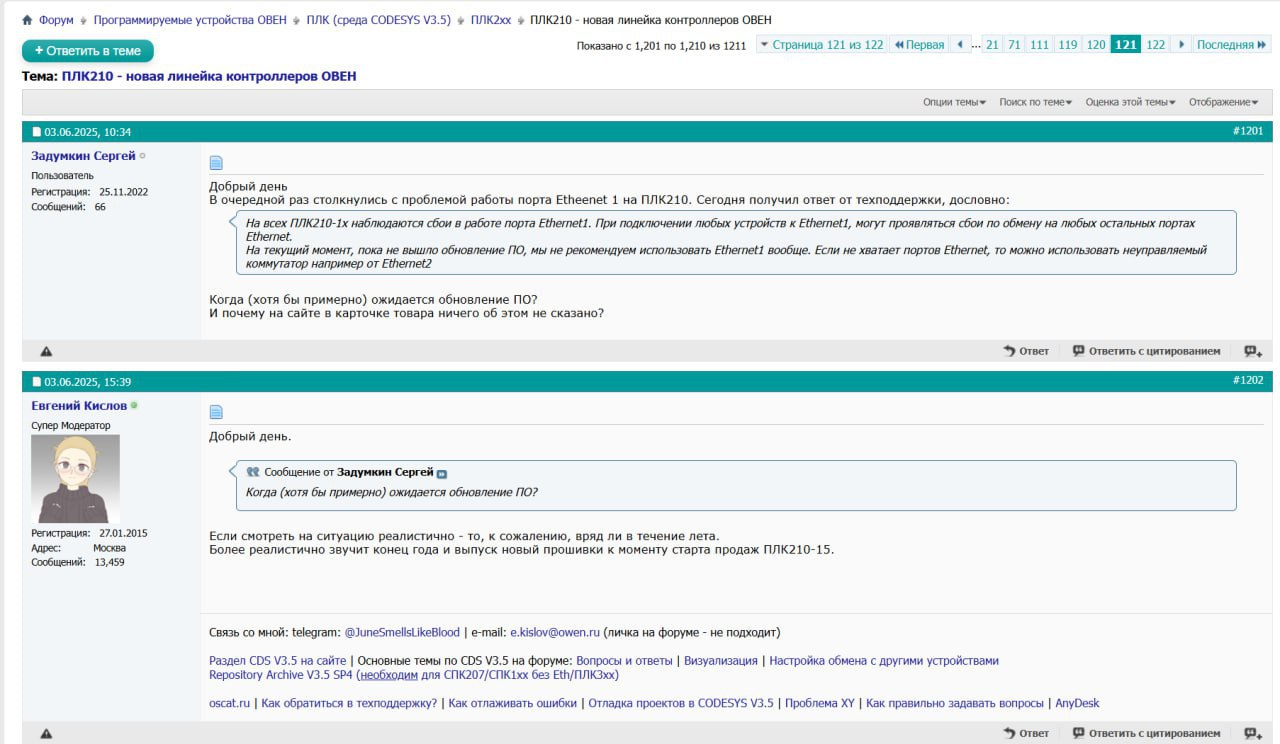Toggle multi-quote for post #1202

1253,733
